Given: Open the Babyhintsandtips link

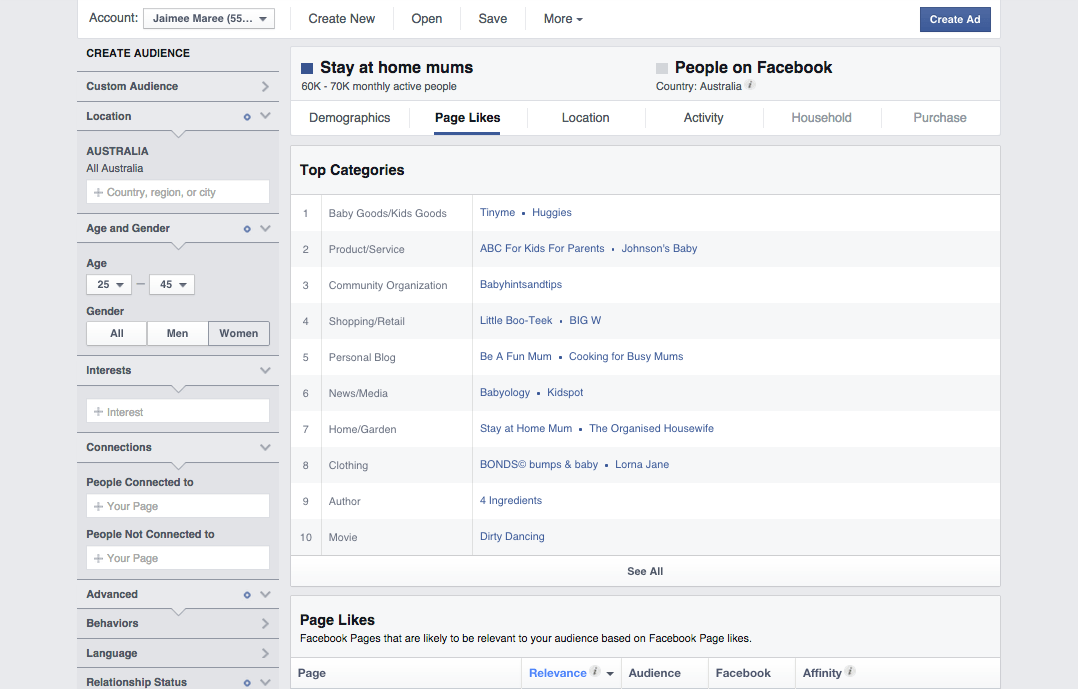Looking at the screenshot, I should point(520,284).
